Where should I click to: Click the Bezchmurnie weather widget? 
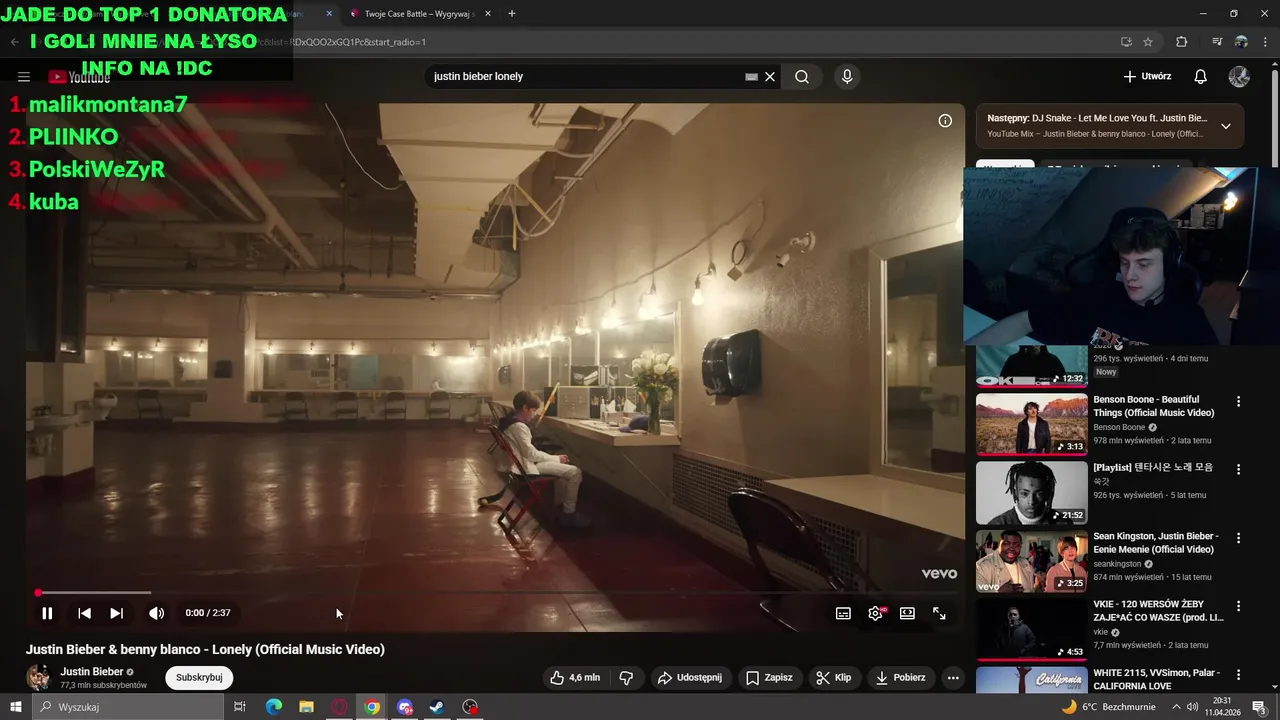[x=1108, y=707]
